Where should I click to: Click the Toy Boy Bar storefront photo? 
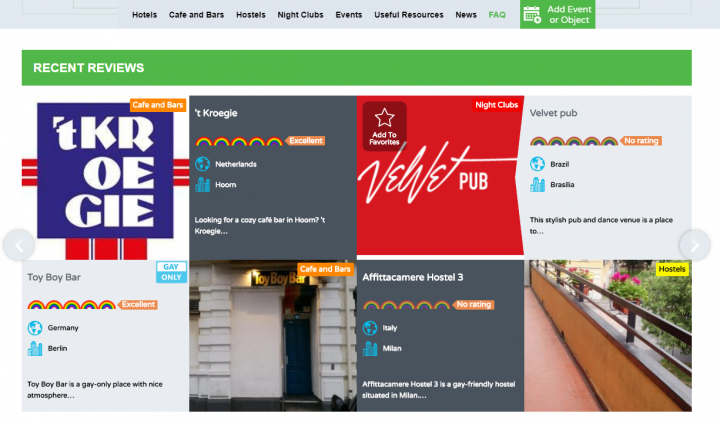point(273,336)
